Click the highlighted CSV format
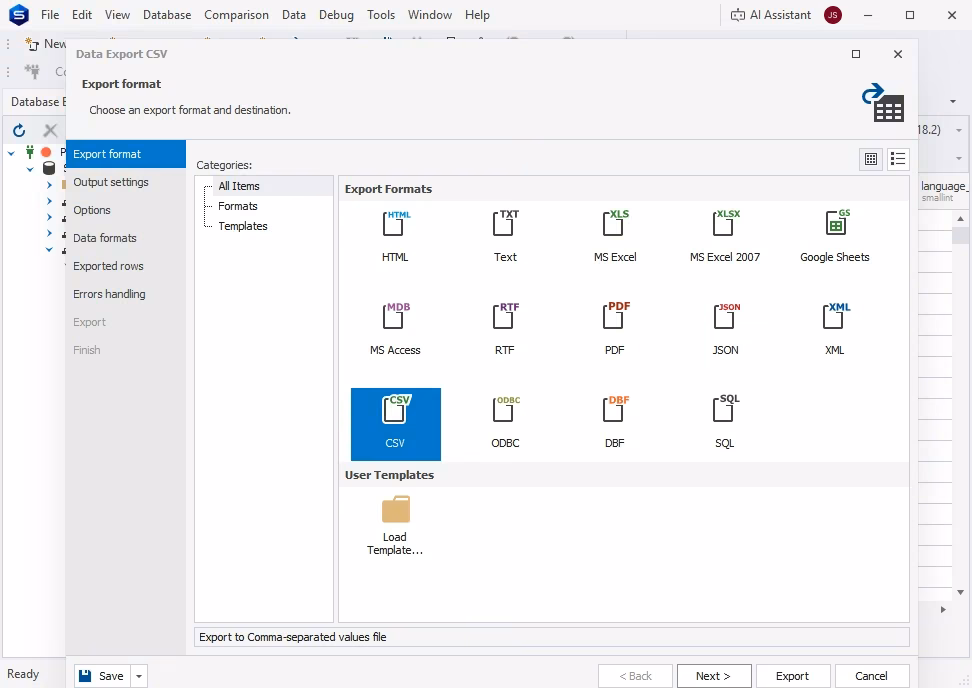The width and height of the screenshot is (972, 688). point(395,424)
